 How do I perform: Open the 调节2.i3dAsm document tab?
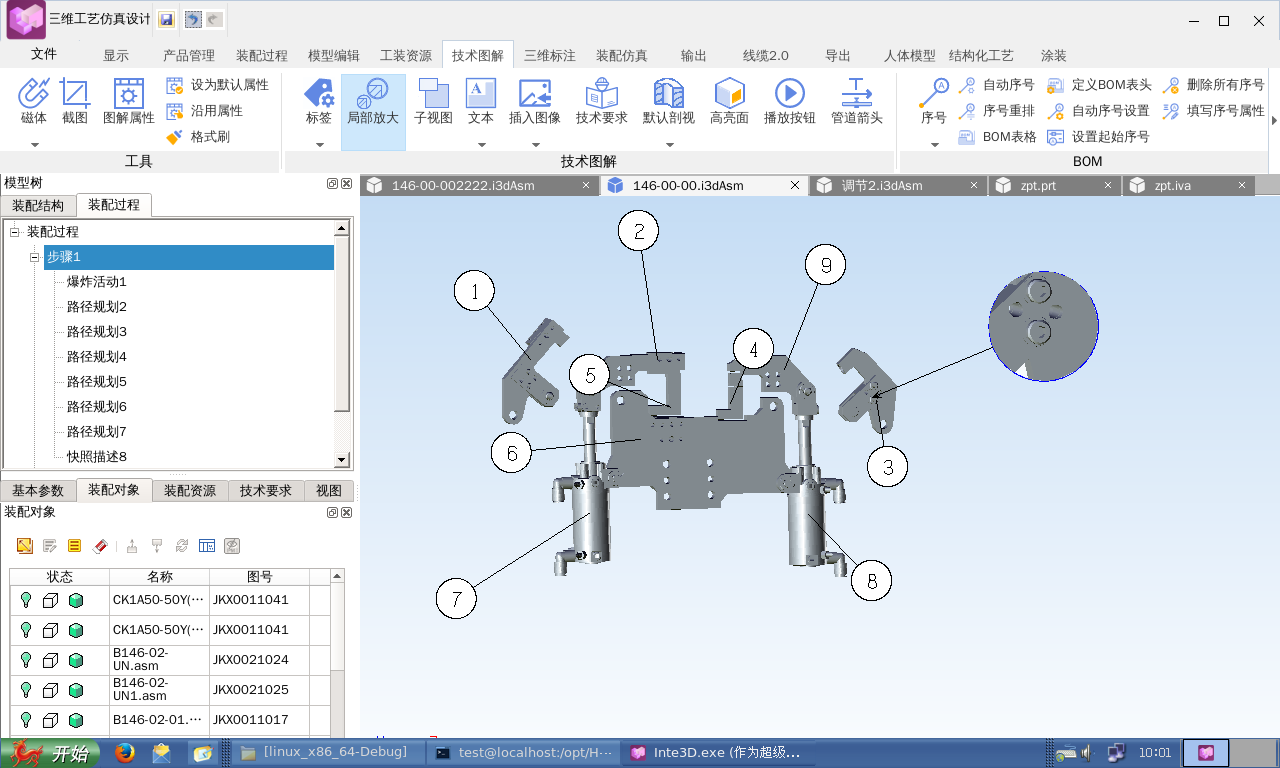[881, 186]
